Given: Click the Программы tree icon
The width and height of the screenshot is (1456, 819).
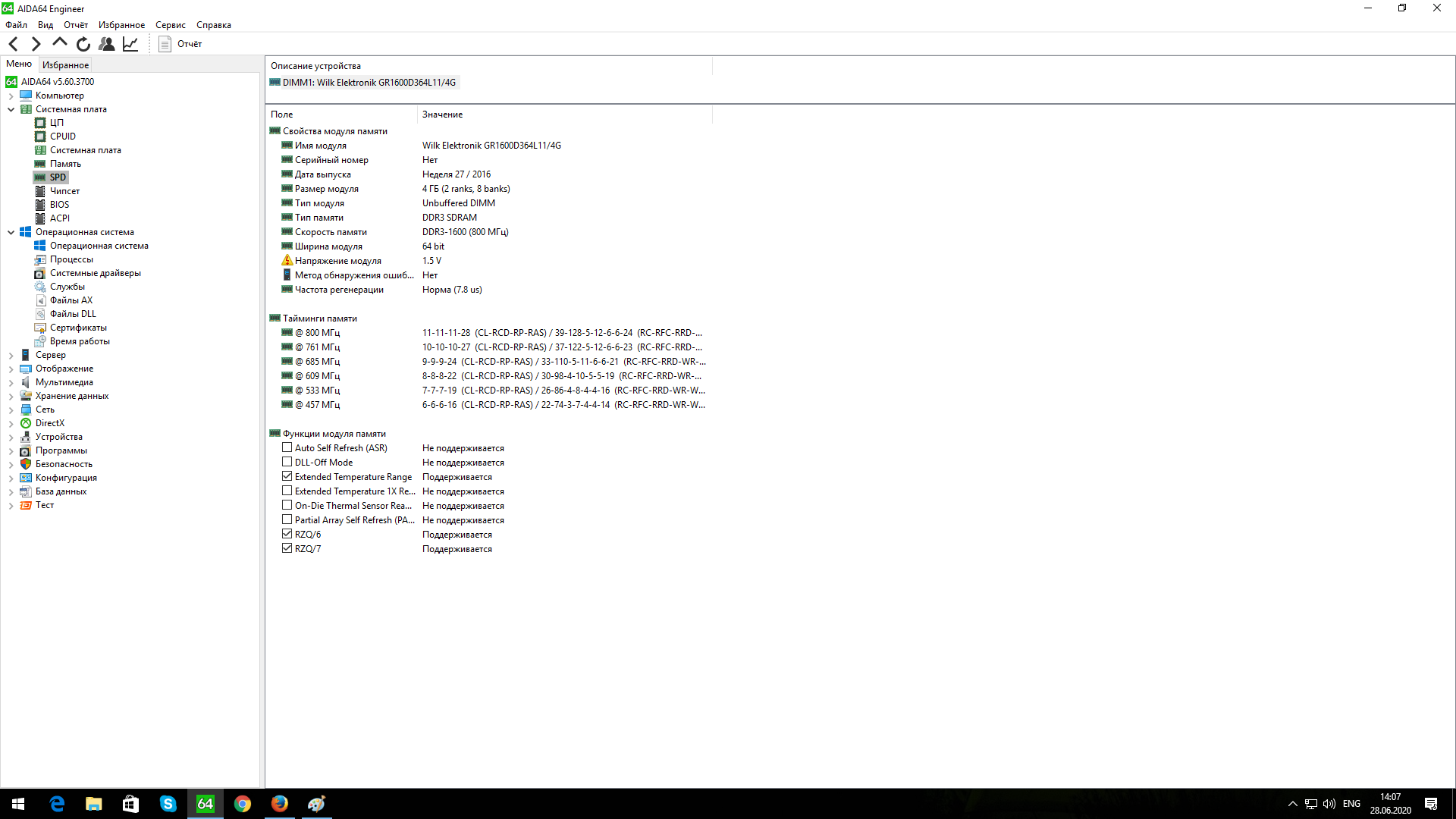Looking at the screenshot, I should pyautogui.click(x=26, y=450).
